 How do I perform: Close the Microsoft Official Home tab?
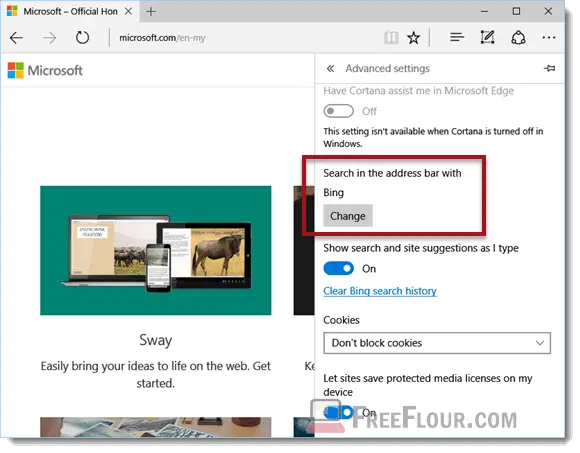point(128,11)
